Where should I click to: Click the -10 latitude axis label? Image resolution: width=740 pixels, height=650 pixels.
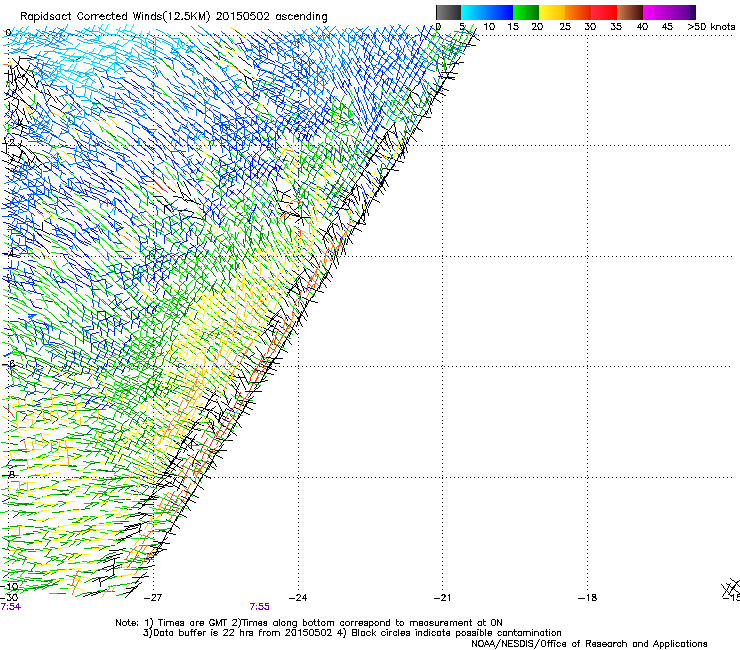pyautogui.click(x=10, y=587)
